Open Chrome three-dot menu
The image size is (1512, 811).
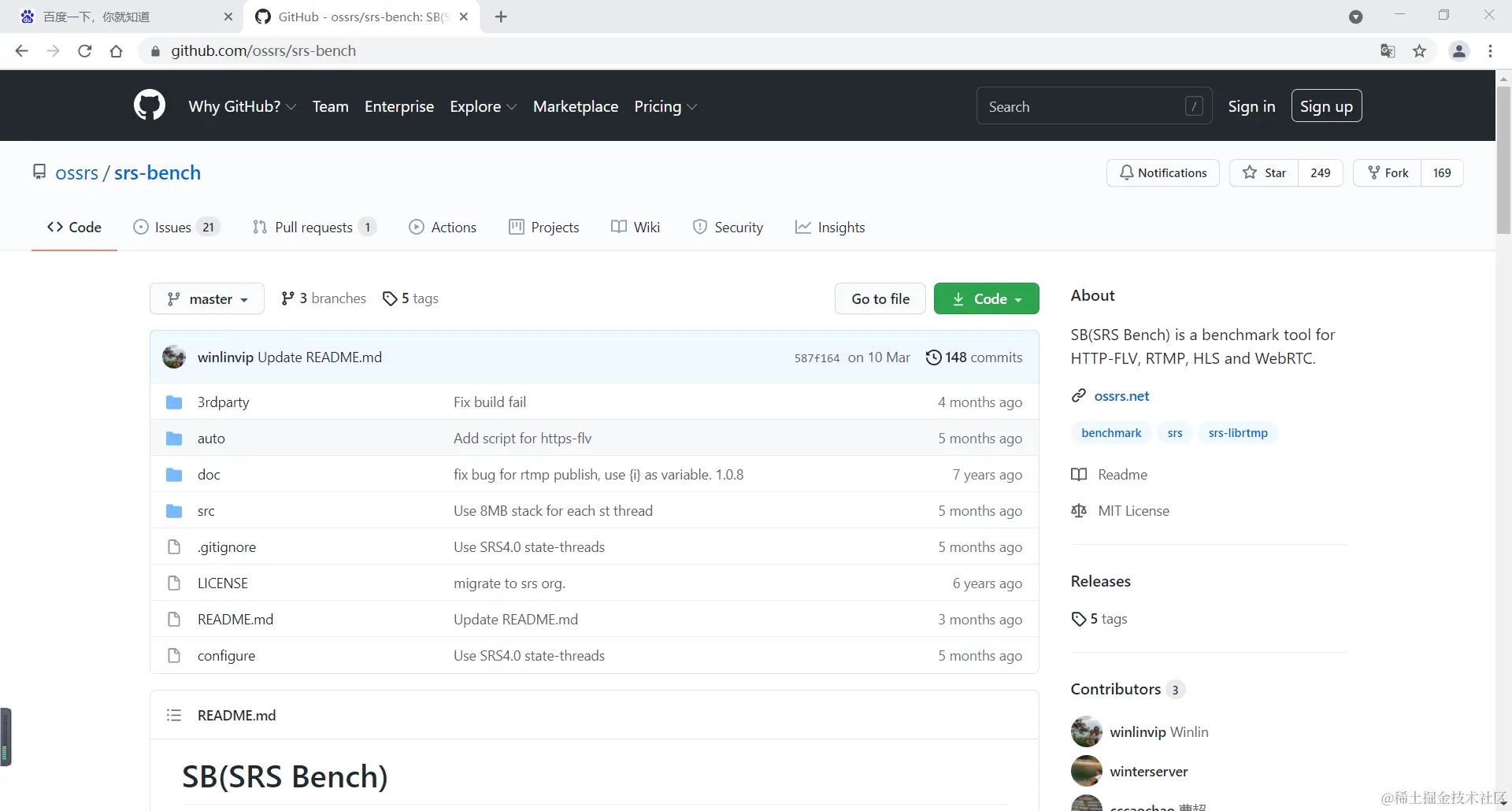point(1490,51)
